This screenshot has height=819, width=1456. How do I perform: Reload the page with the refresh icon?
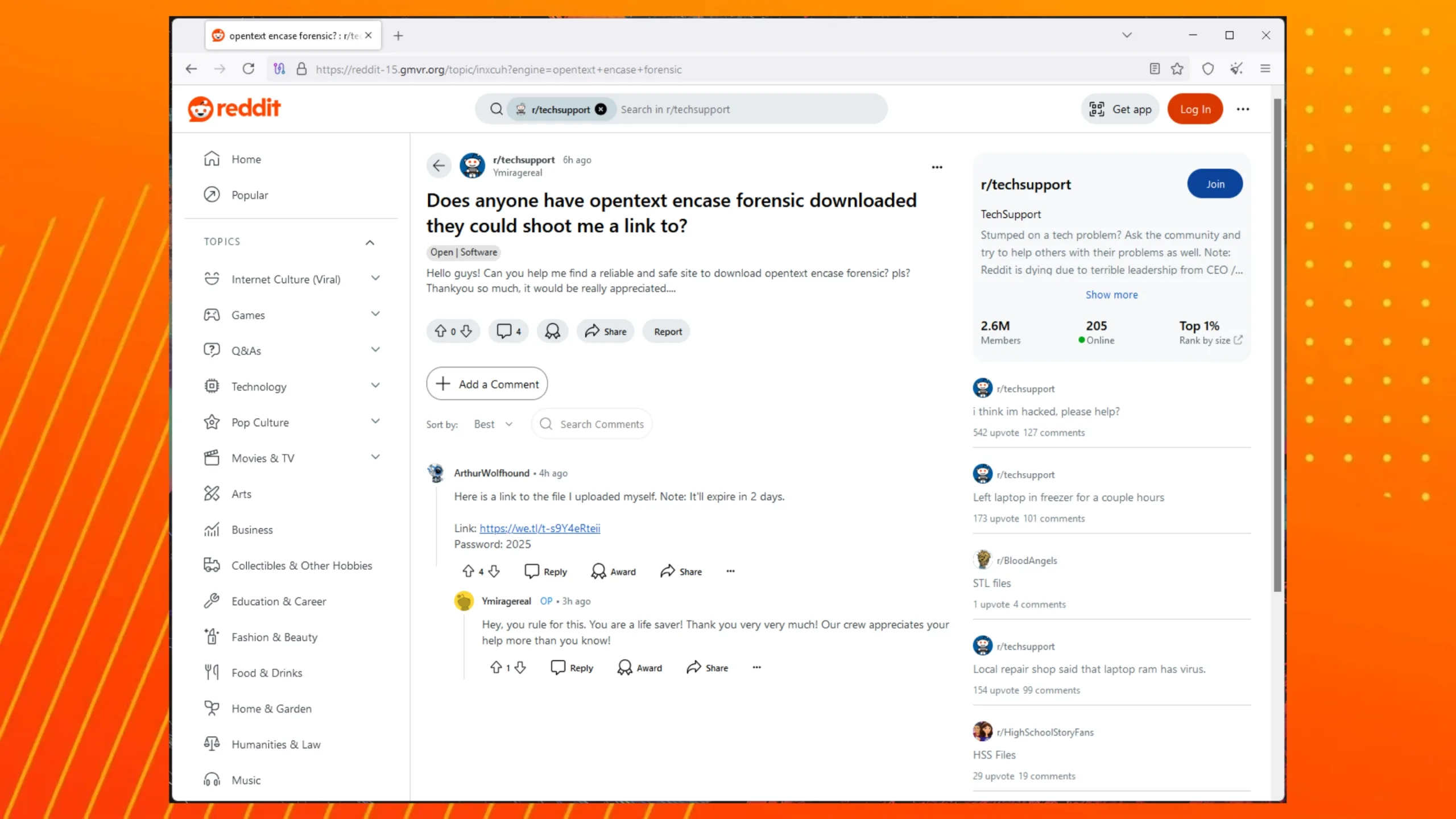point(249,69)
